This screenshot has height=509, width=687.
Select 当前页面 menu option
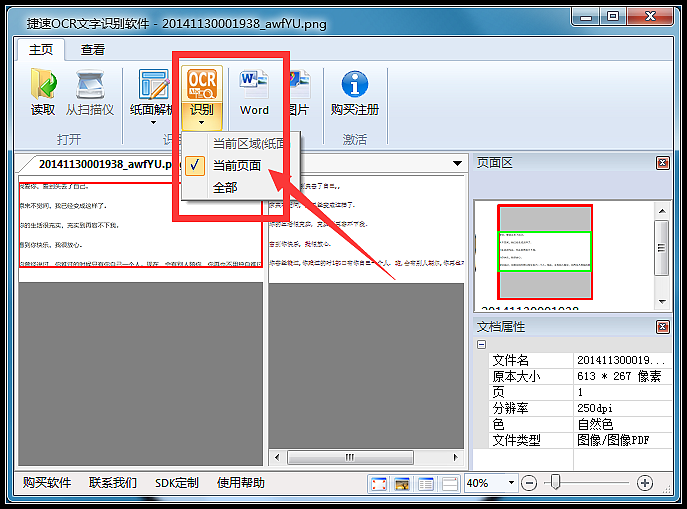(x=237, y=166)
